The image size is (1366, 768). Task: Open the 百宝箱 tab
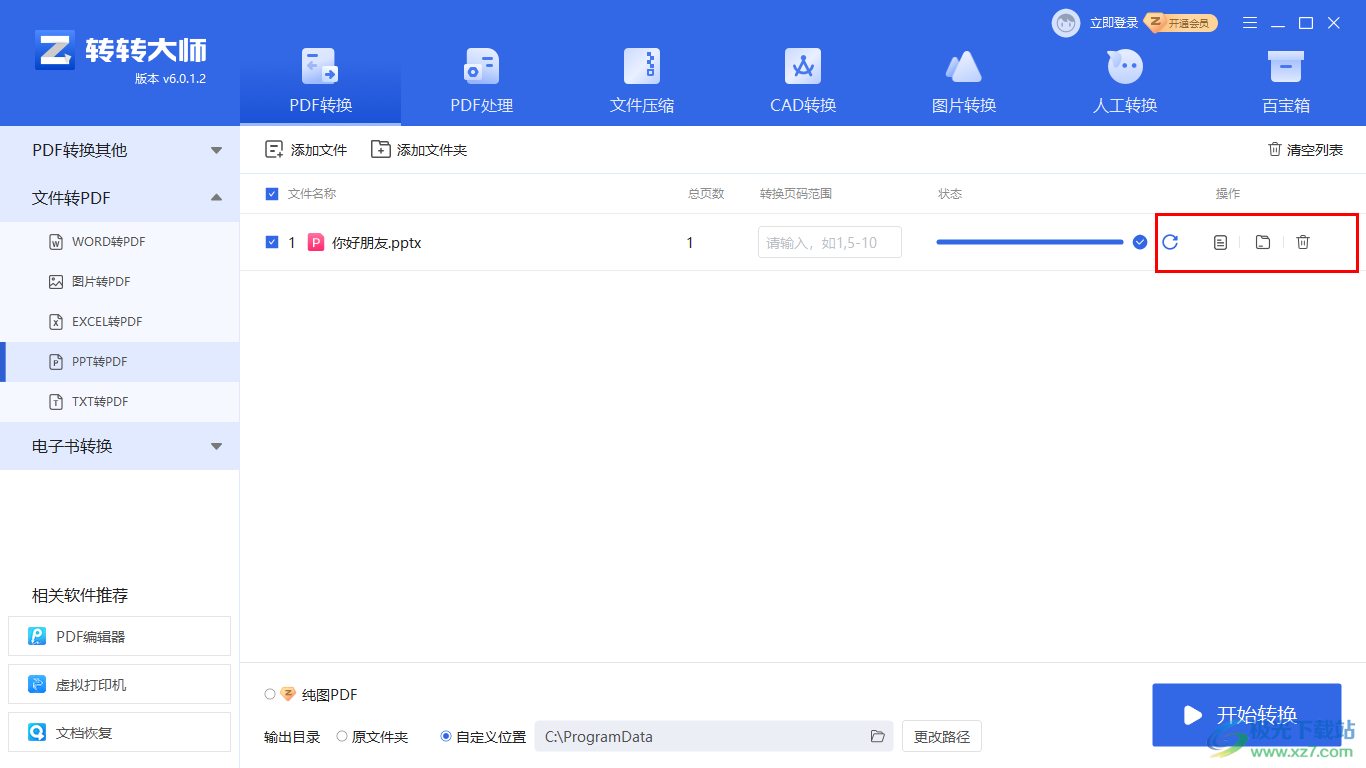coord(1285,80)
